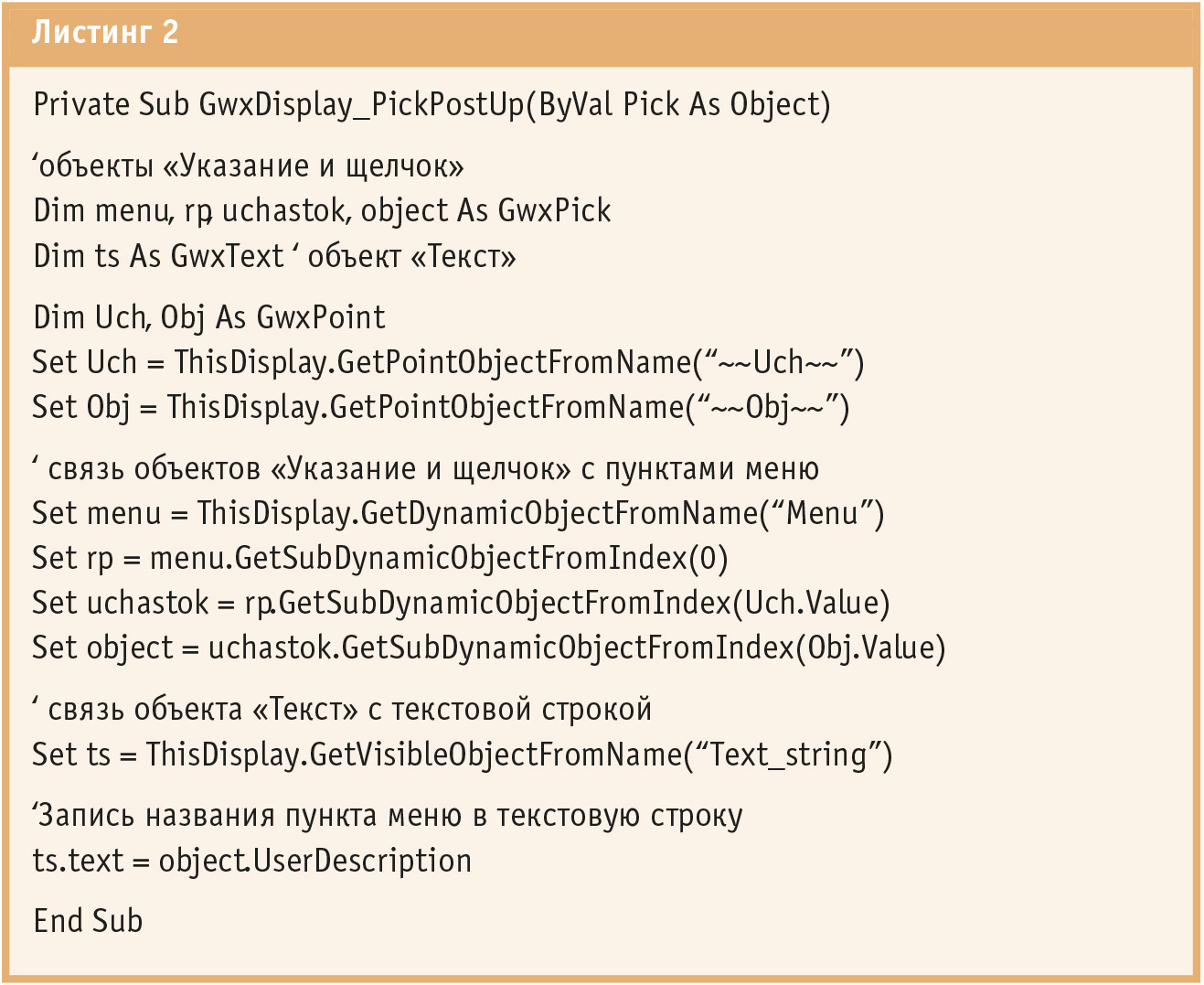Click the 'Dim ts As GwxText' line
The image size is (1204, 985).
[x=274, y=256]
